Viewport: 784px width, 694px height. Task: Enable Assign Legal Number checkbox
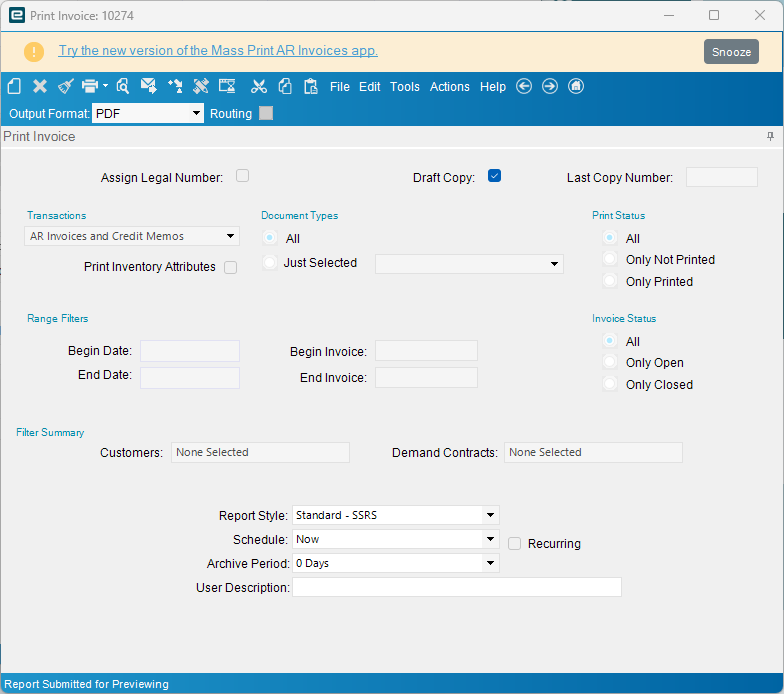pyautogui.click(x=242, y=176)
